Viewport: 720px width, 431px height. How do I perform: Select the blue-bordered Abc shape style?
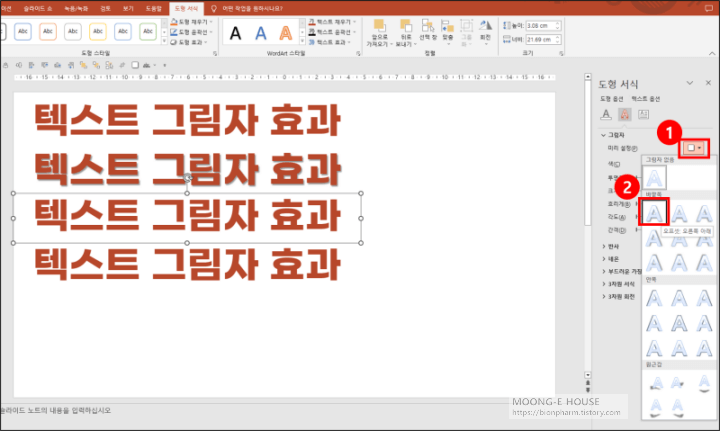tap(23, 32)
